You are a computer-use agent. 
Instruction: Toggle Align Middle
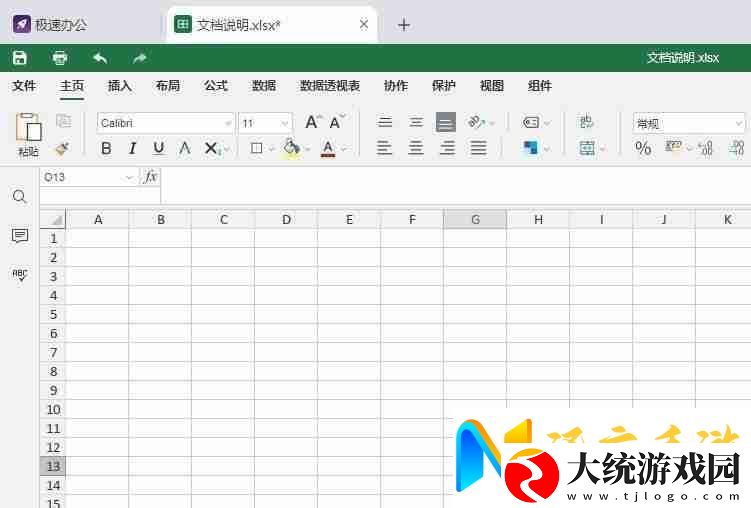(x=416, y=122)
